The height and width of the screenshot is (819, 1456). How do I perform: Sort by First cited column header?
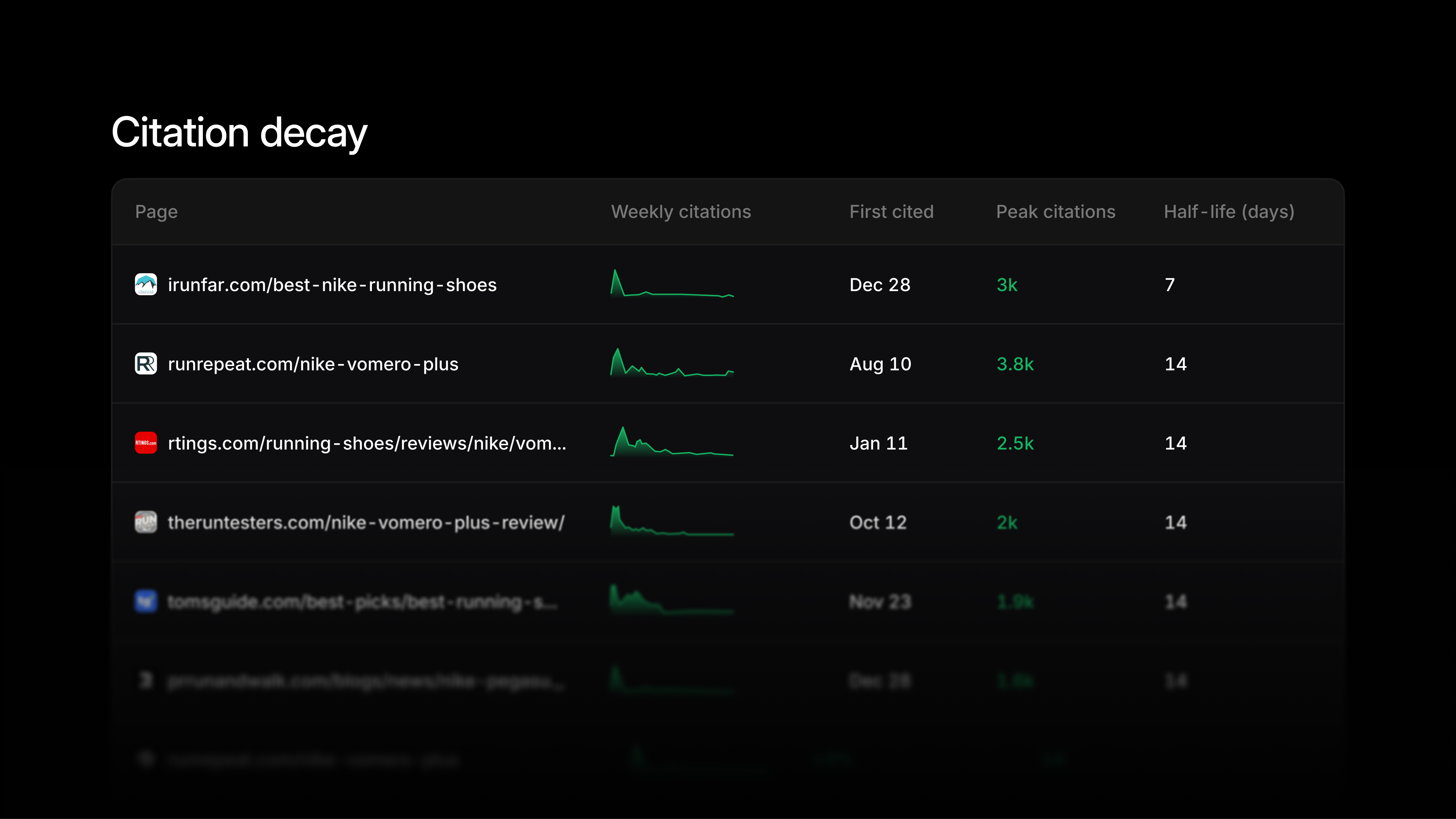coord(891,211)
